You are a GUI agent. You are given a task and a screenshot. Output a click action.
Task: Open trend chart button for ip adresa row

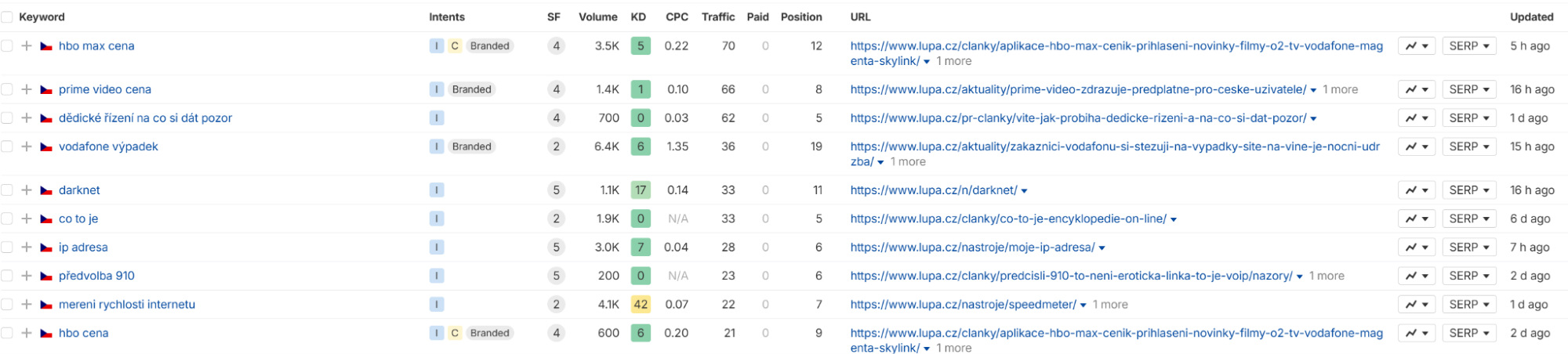tap(1416, 247)
